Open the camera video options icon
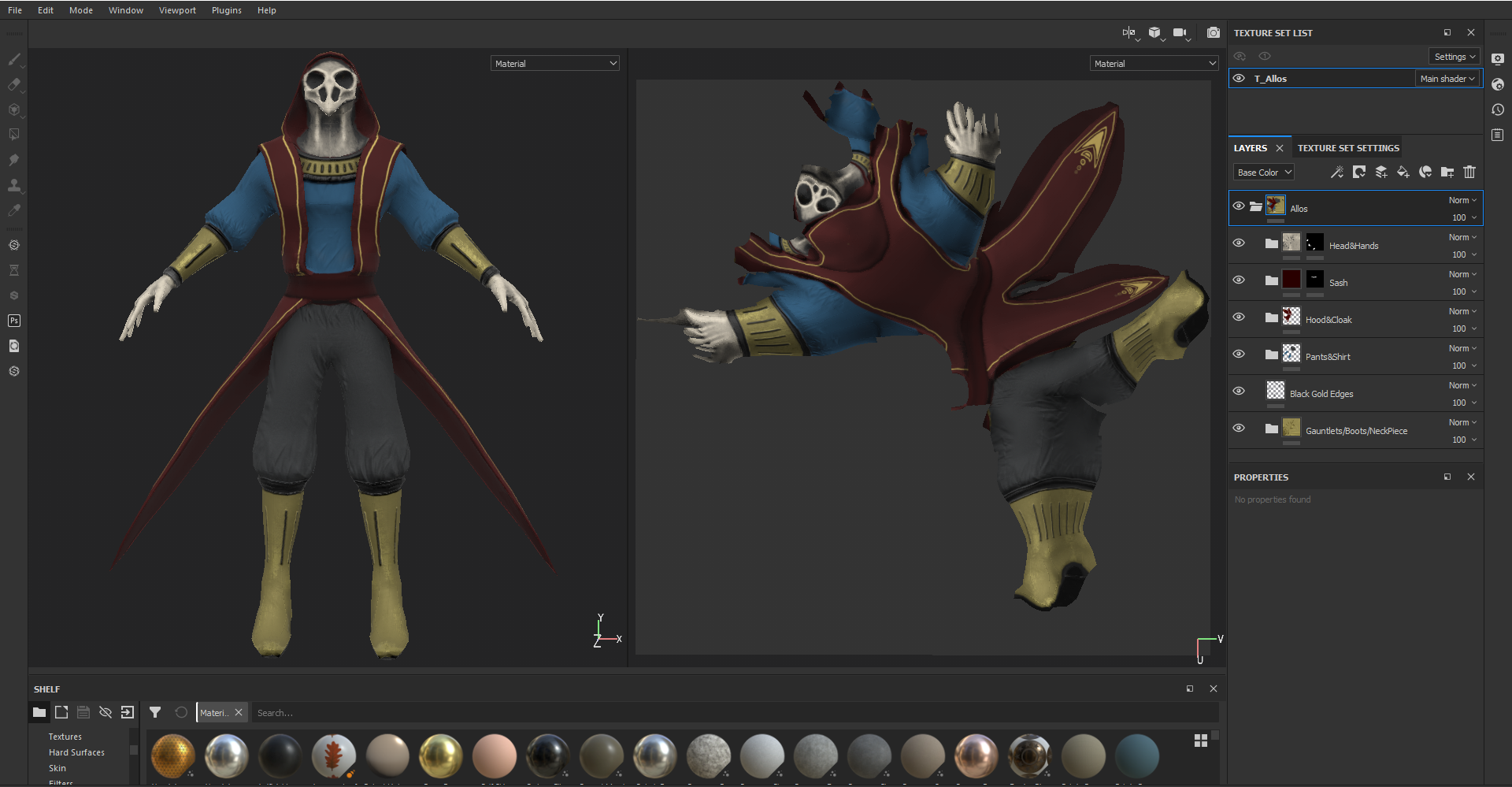Viewport: 1512px width, 787px height. [x=1180, y=32]
